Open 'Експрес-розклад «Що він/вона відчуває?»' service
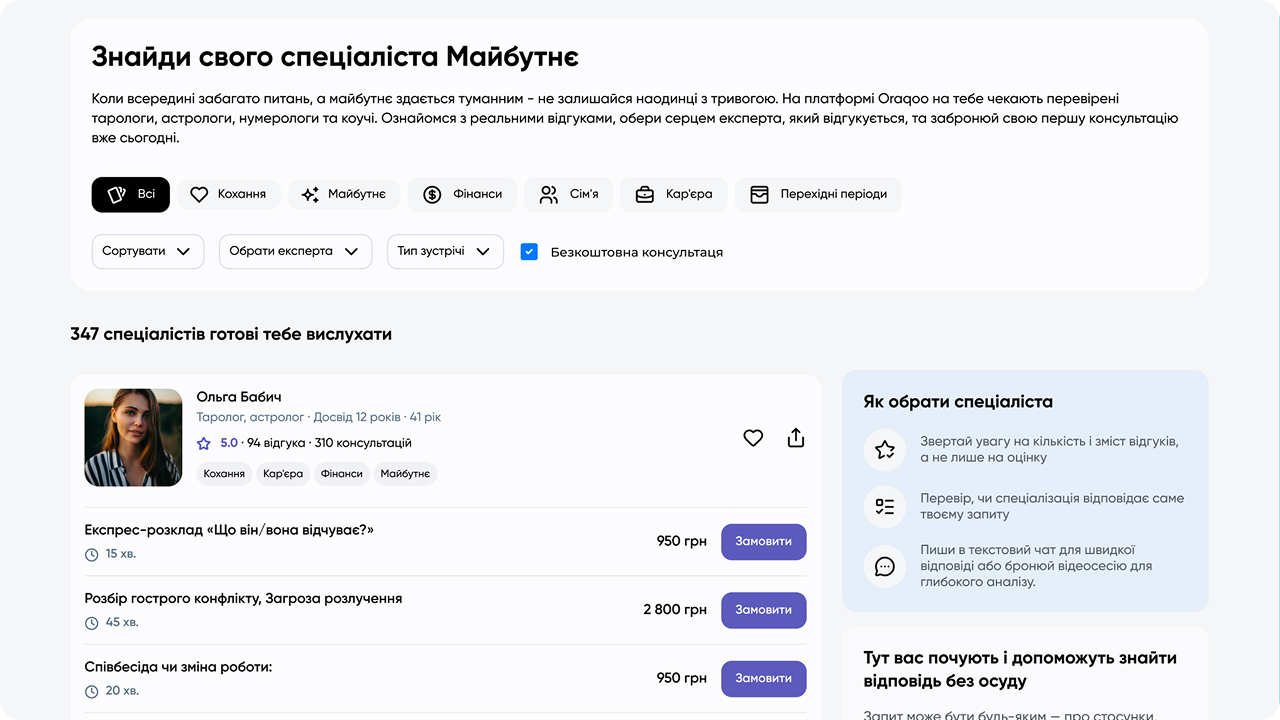Viewport: 1280px width, 720px height. click(x=229, y=530)
